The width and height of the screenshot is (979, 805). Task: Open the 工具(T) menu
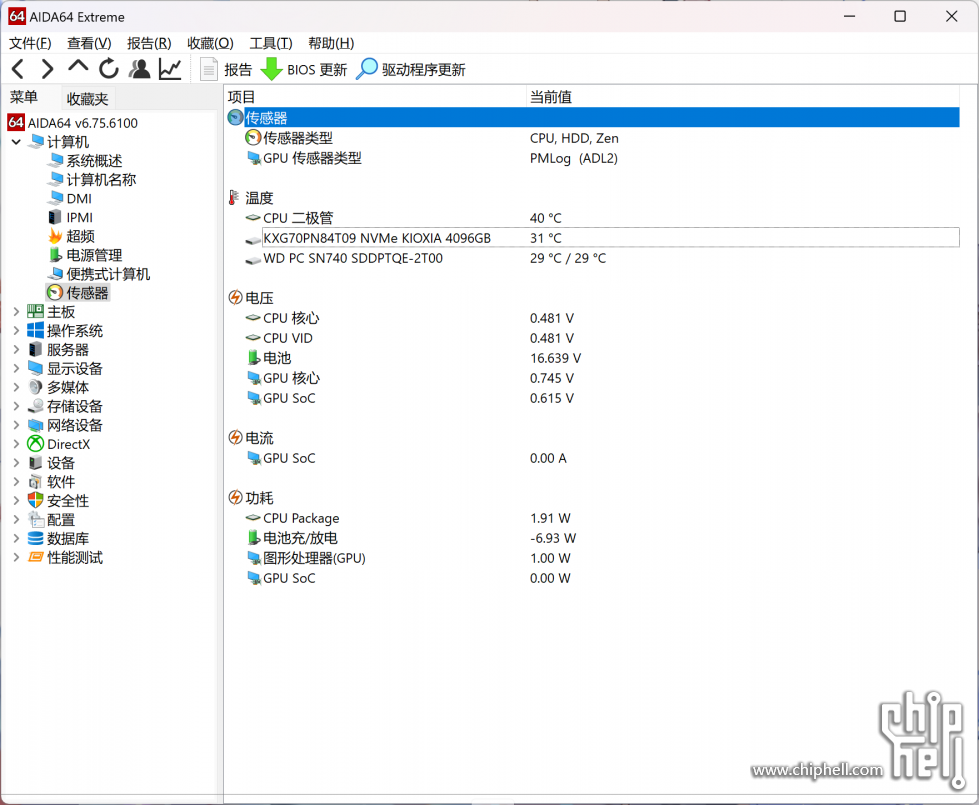click(271, 43)
